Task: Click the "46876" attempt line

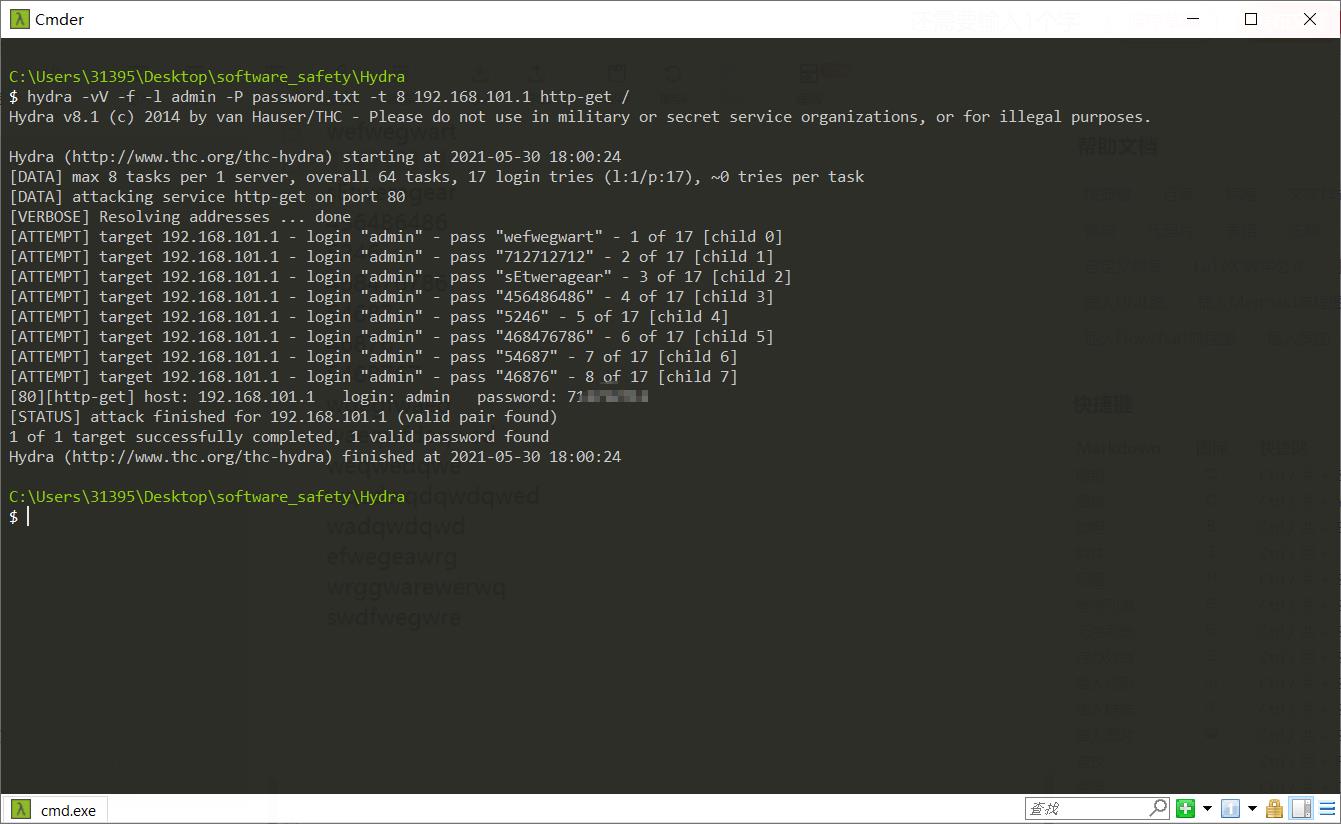Action: tap(373, 377)
